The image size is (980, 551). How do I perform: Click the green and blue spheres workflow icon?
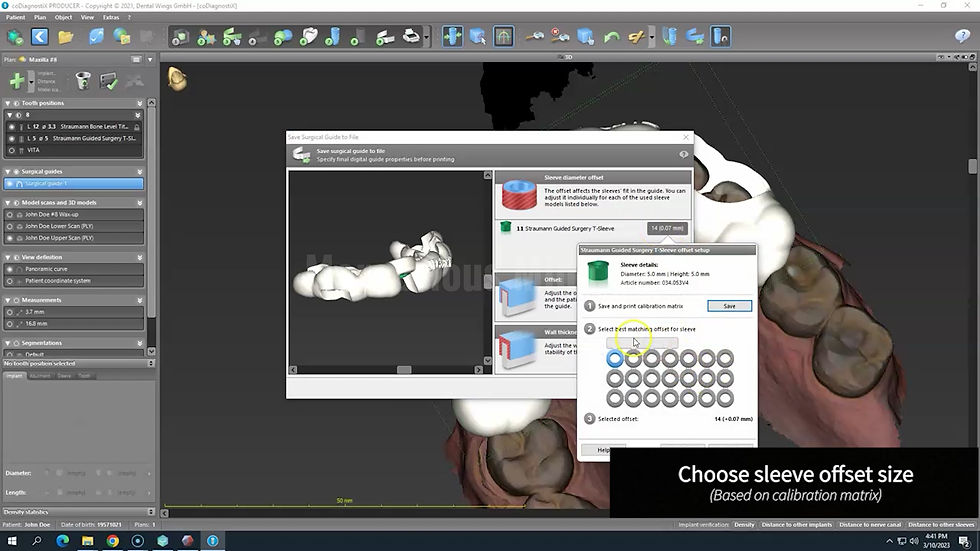point(282,36)
